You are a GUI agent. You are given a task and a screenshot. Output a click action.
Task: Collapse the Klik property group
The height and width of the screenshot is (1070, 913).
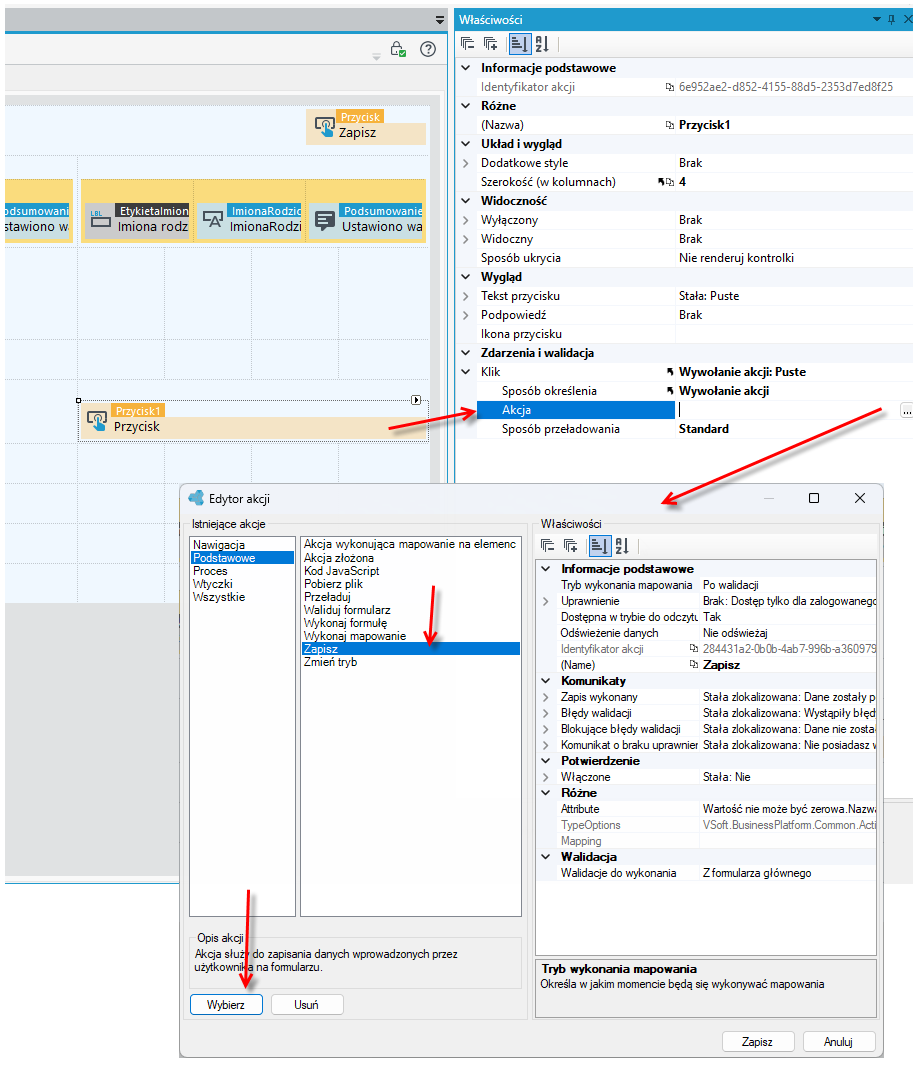(466, 372)
